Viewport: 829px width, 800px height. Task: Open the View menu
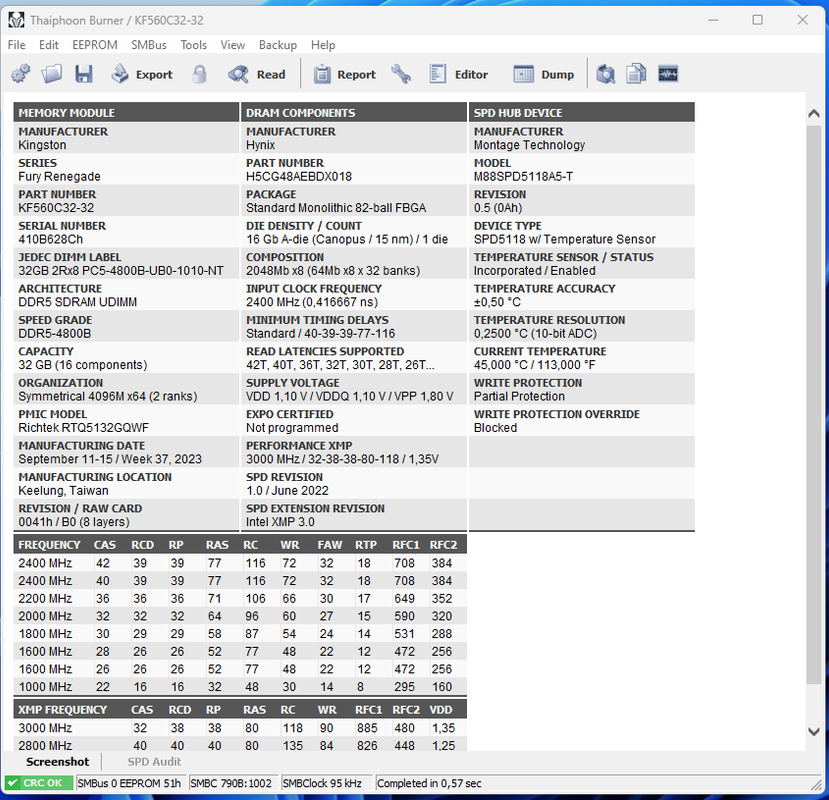(233, 45)
